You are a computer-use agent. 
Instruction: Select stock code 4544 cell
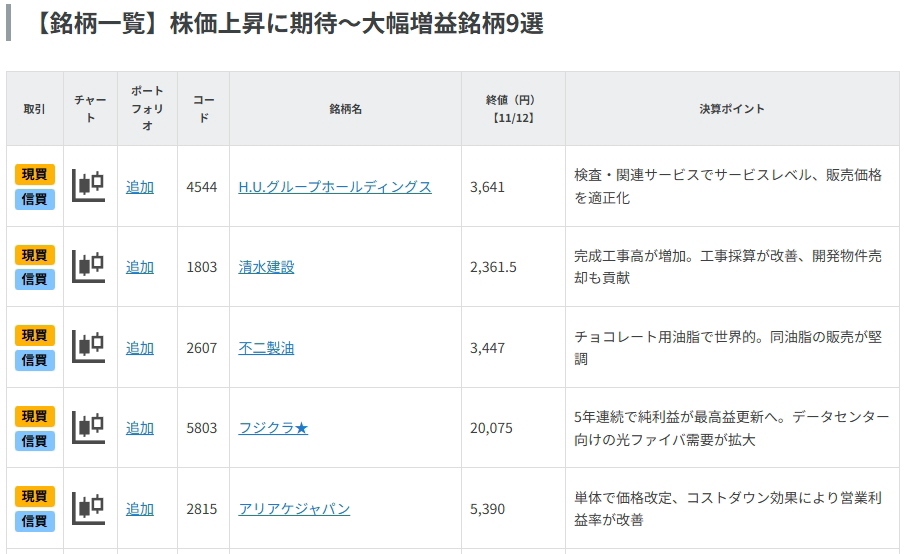point(201,187)
